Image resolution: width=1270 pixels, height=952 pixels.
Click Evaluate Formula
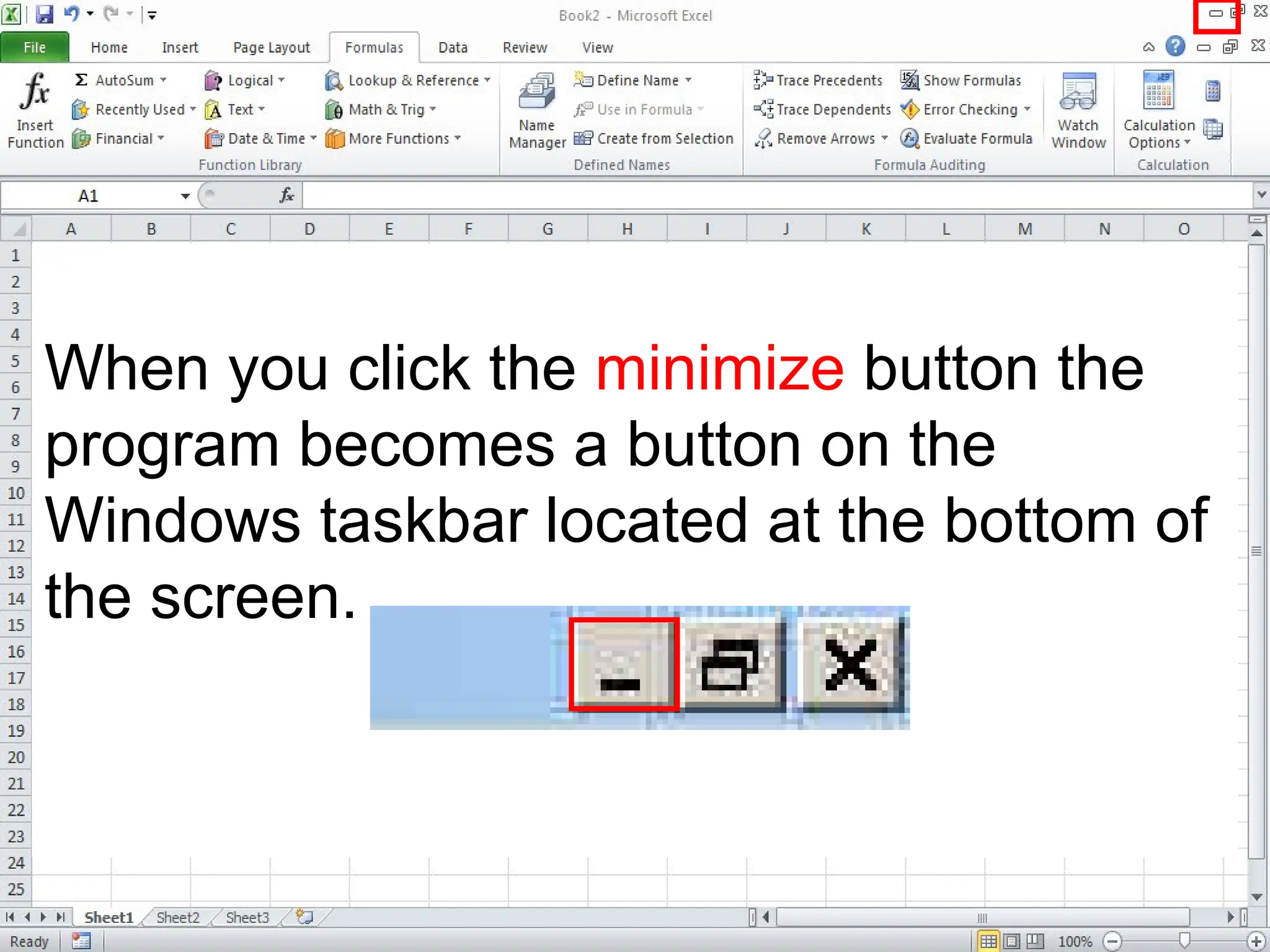967,138
